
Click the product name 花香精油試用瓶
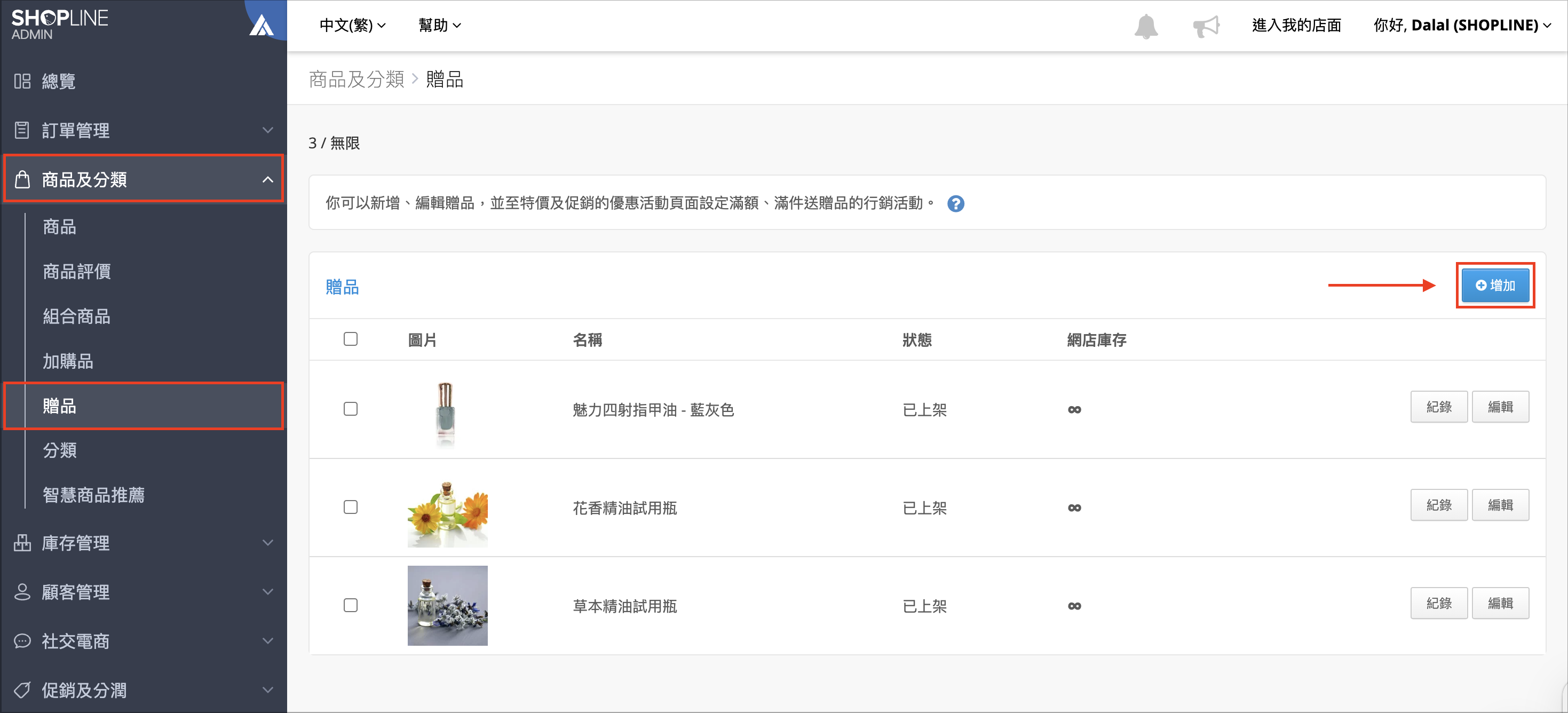pos(624,508)
